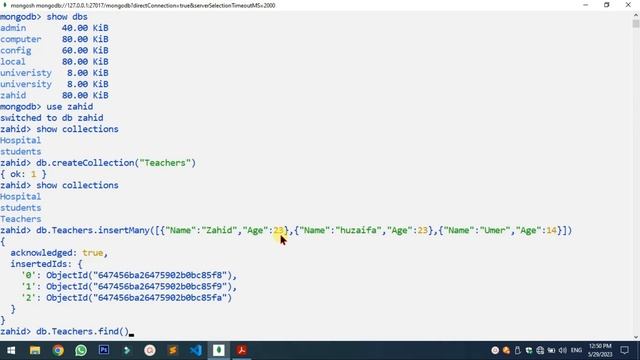Click the scrollbar up arrow
640x360 pixels.
pos(636,15)
